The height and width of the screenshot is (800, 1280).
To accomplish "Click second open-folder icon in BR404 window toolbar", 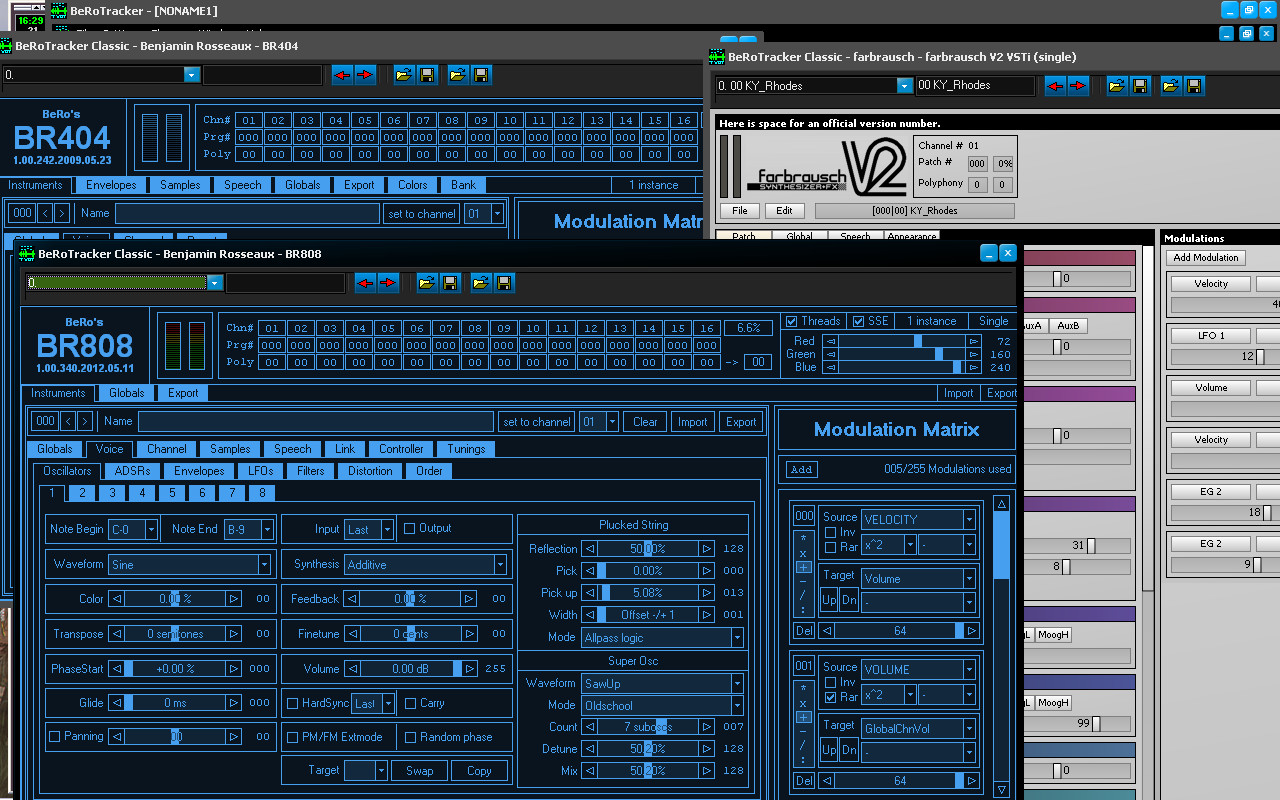I will click(x=459, y=75).
